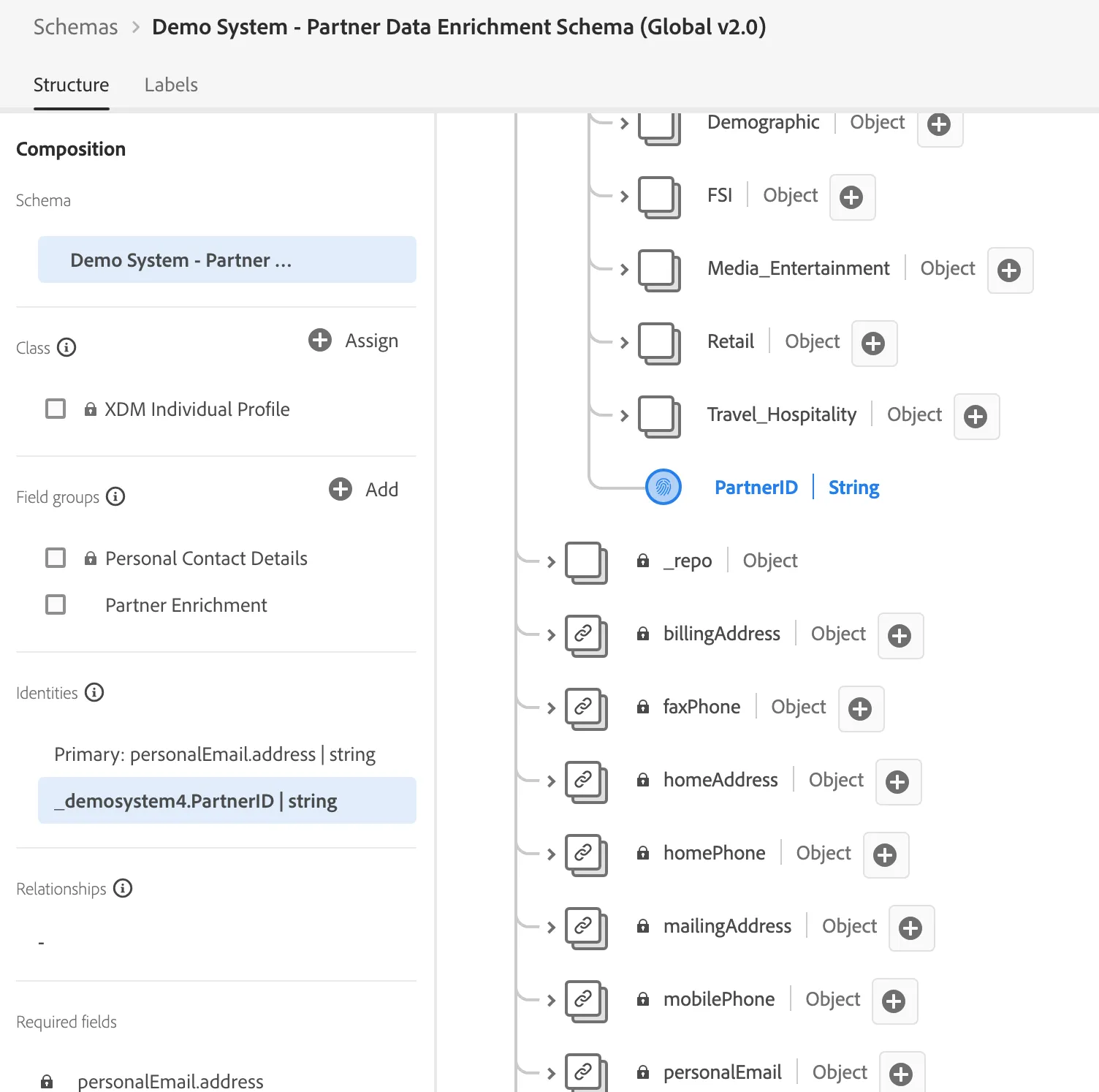Go back to Schemas breadcrumb
The height and width of the screenshot is (1092, 1099).
75,27
